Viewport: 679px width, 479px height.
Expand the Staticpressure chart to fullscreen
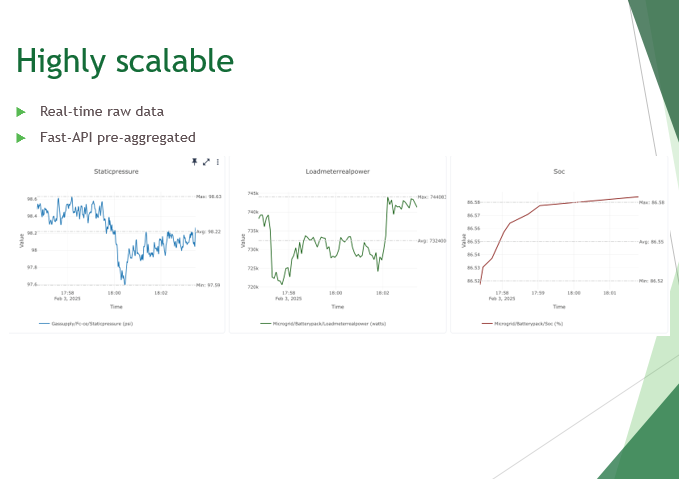click(x=206, y=162)
